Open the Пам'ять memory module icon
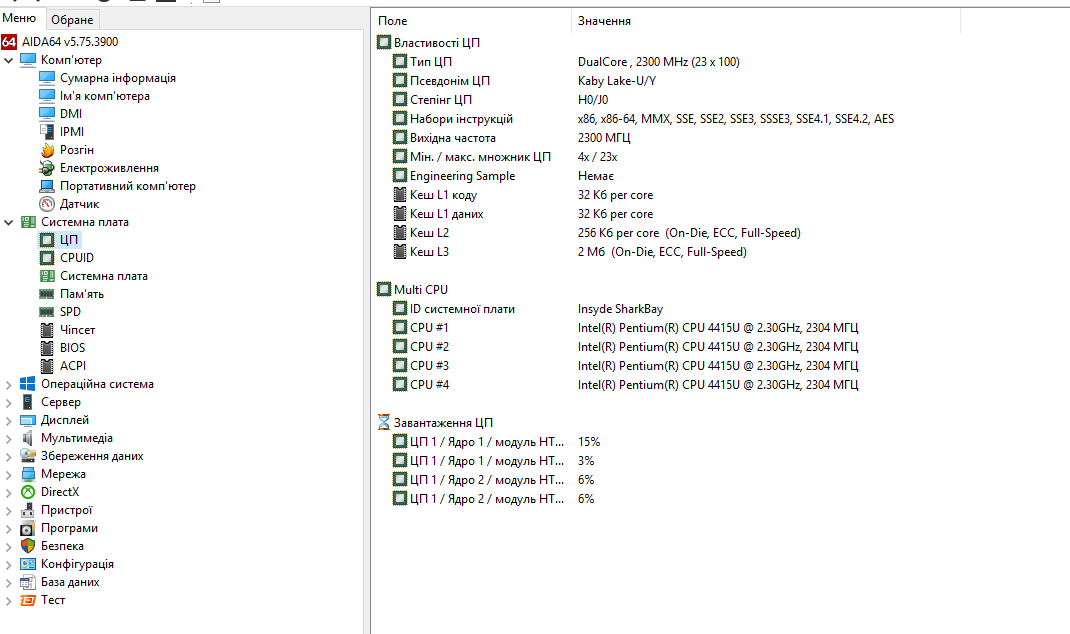Image resolution: width=1070 pixels, height=634 pixels. (47, 294)
